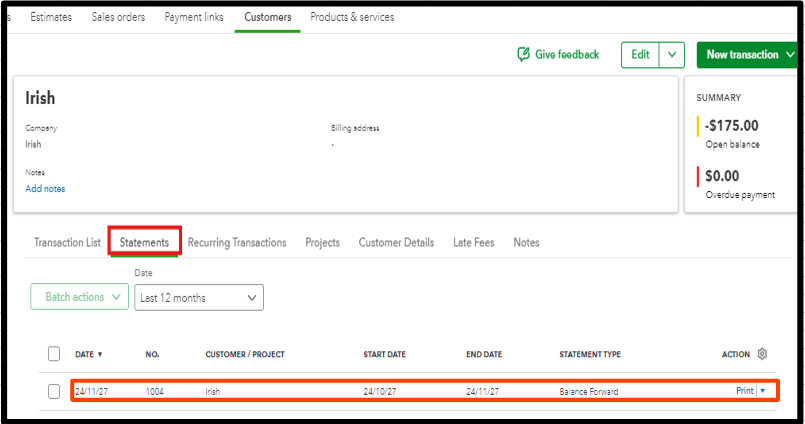805x424 pixels.
Task: Expand the Print action dropdown arrow
Action: point(762,391)
